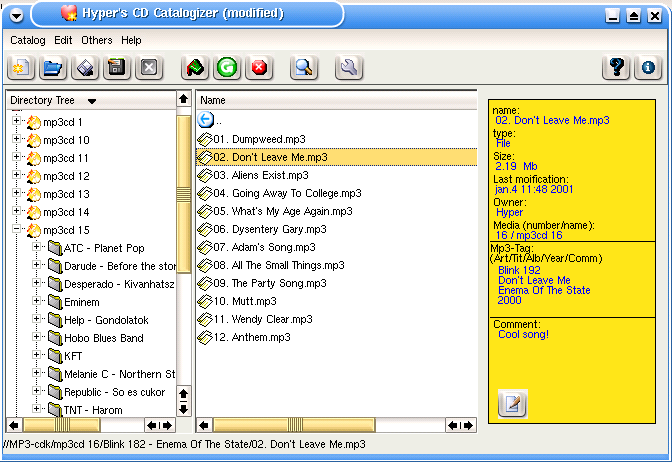Select file 04. Going Away To College.mp3
This screenshot has height=462, width=672.
pyautogui.click(x=287, y=193)
